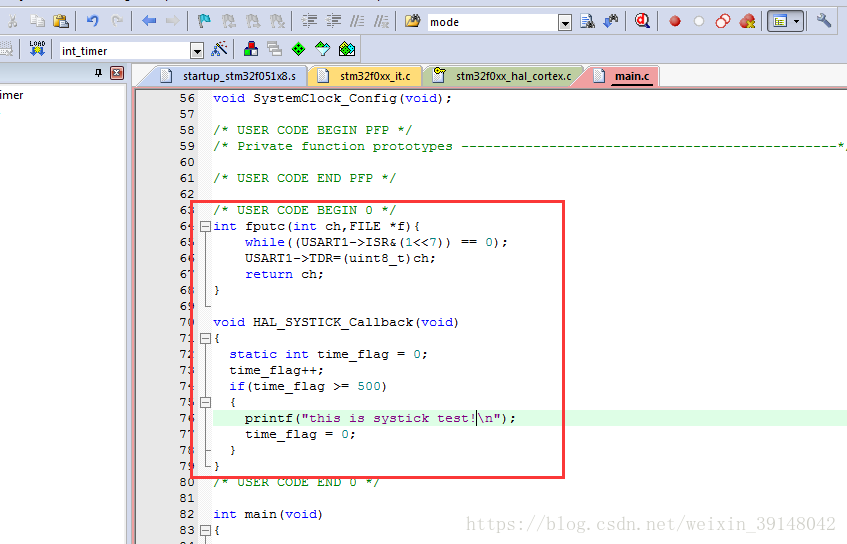Click the Private function prototypes comment

pyautogui.click(x=529, y=146)
